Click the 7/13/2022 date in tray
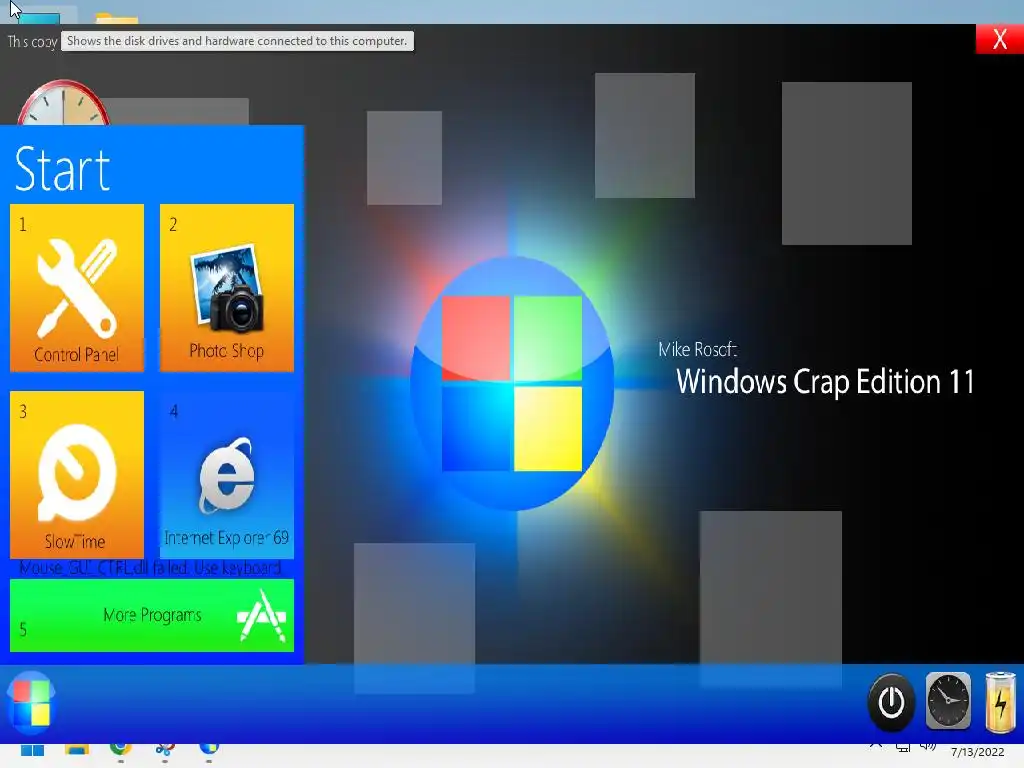The height and width of the screenshot is (768, 1024). (x=977, y=752)
